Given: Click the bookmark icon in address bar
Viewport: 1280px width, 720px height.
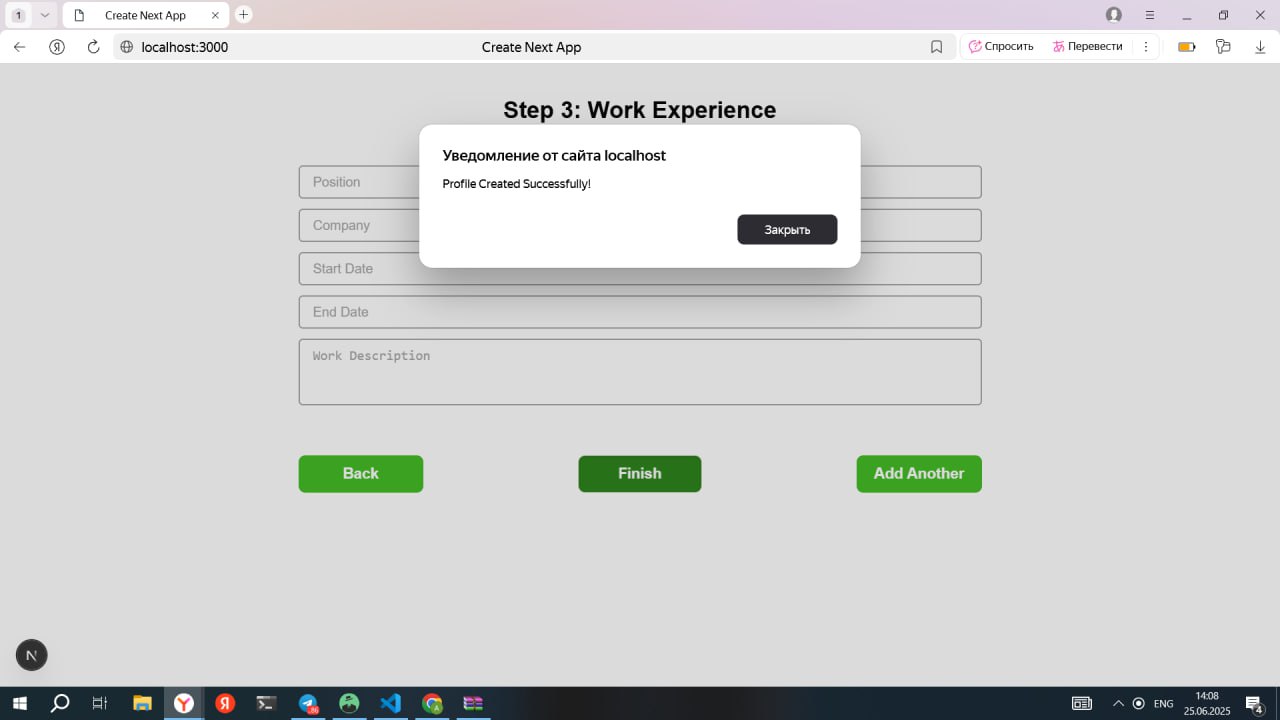Looking at the screenshot, I should click(937, 46).
